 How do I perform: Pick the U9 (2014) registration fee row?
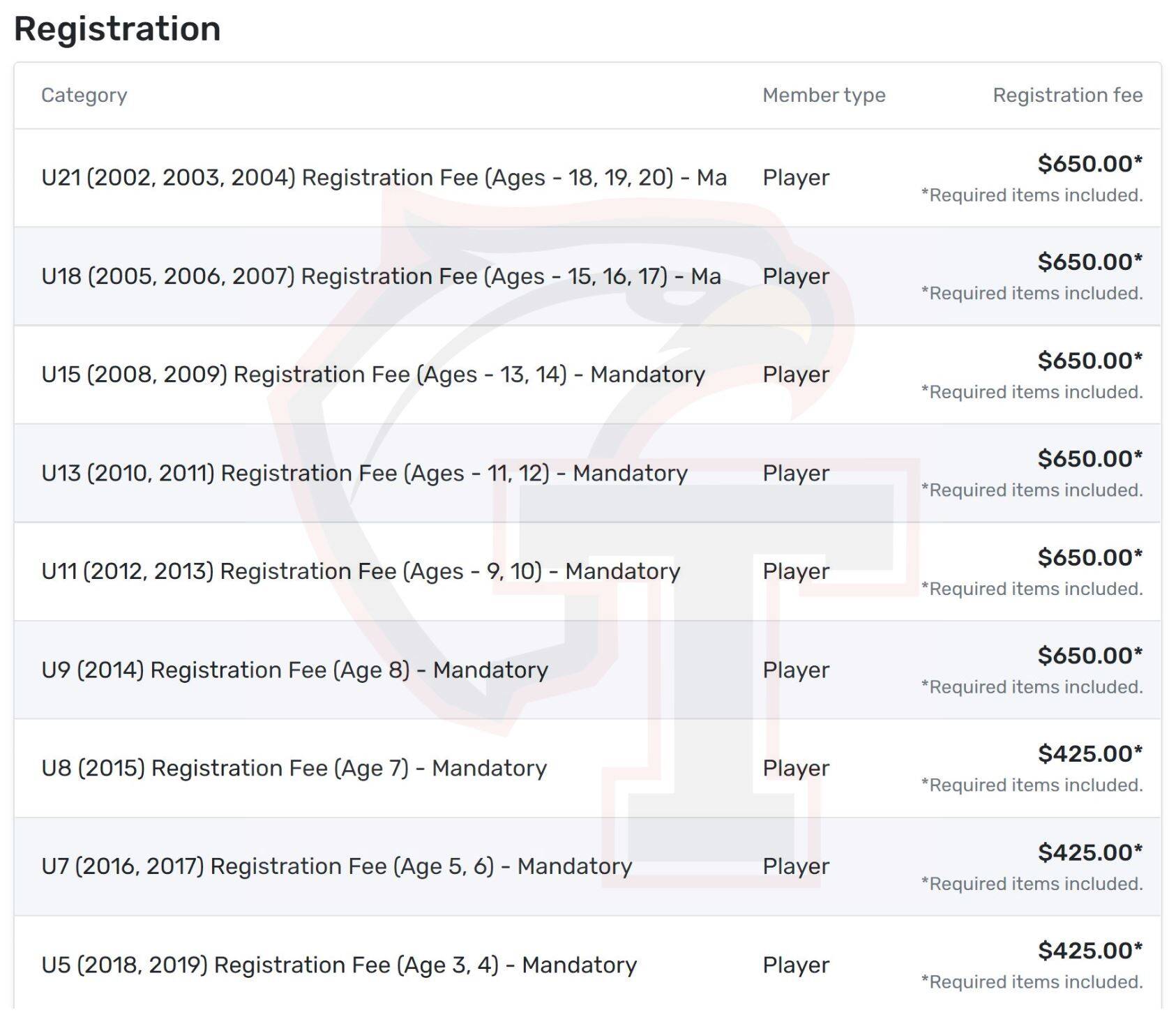tap(587, 670)
